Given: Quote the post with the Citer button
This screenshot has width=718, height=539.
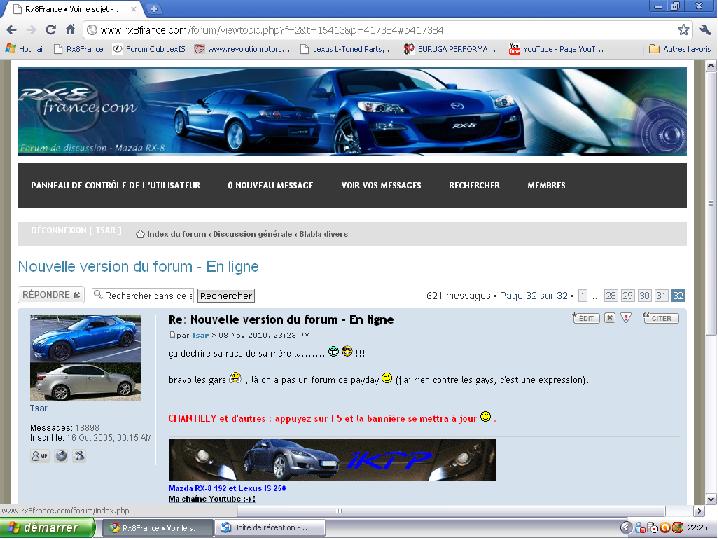Looking at the screenshot, I should (x=660, y=318).
